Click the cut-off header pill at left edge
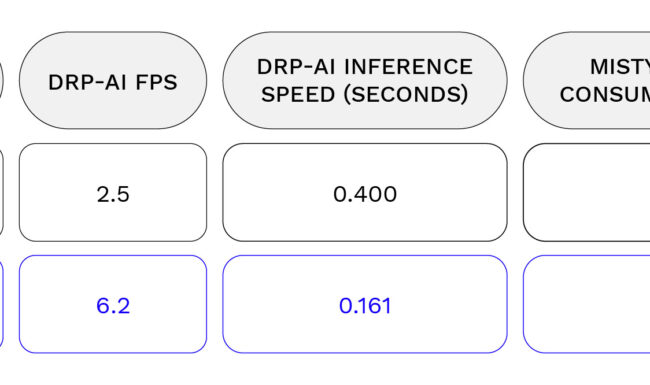 [x=2, y=80]
